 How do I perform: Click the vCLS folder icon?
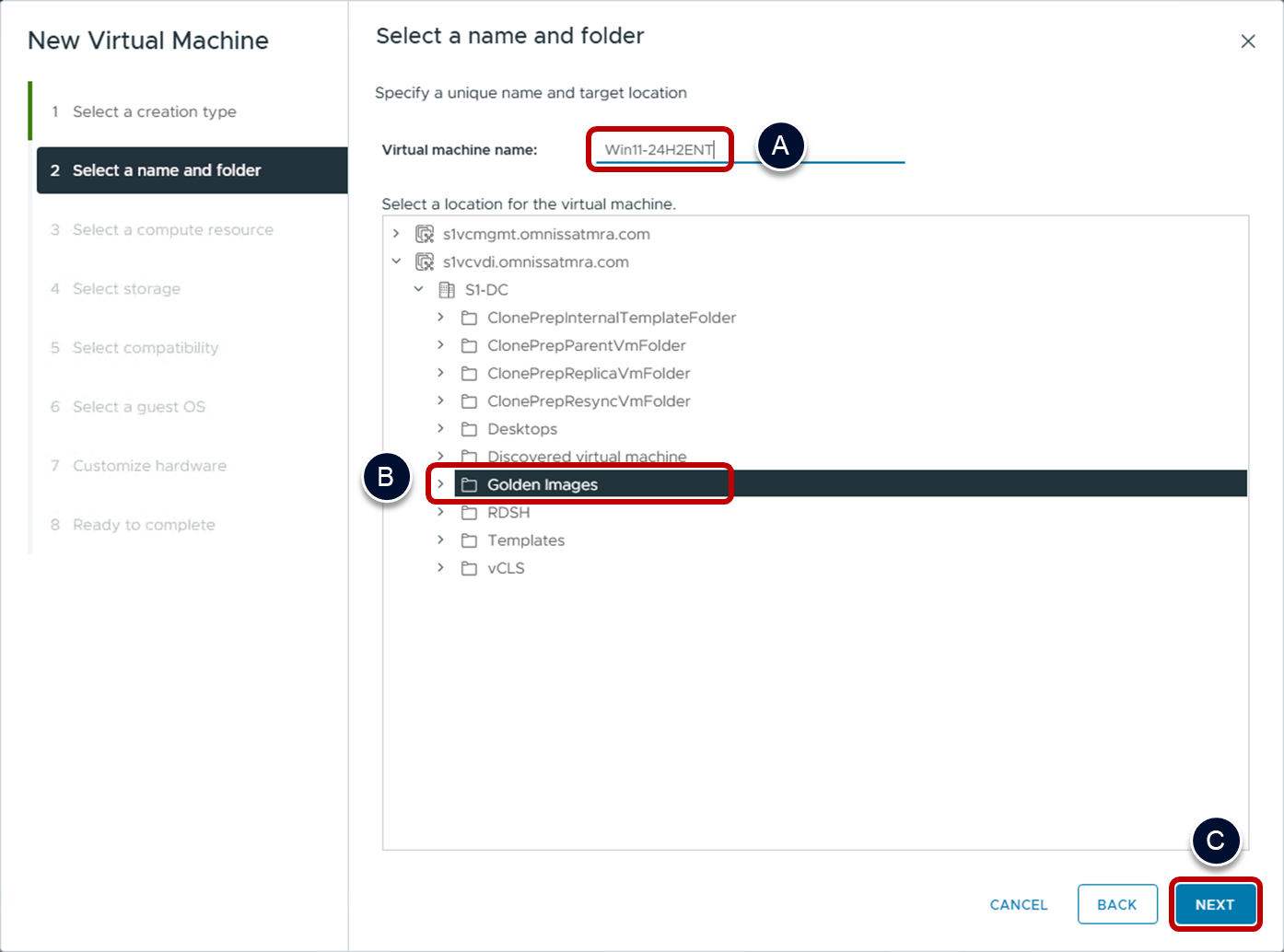click(x=469, y=568)
